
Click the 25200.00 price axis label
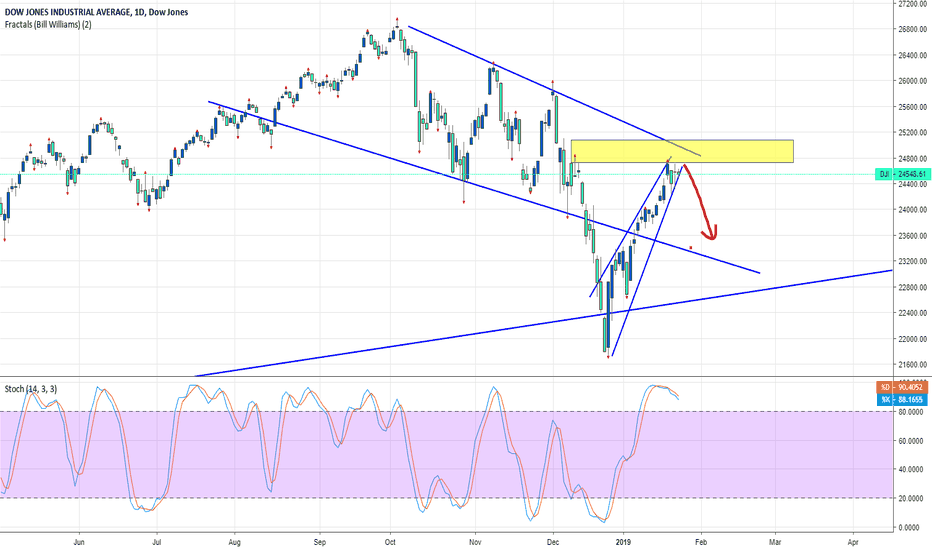[x=912, y=133]
